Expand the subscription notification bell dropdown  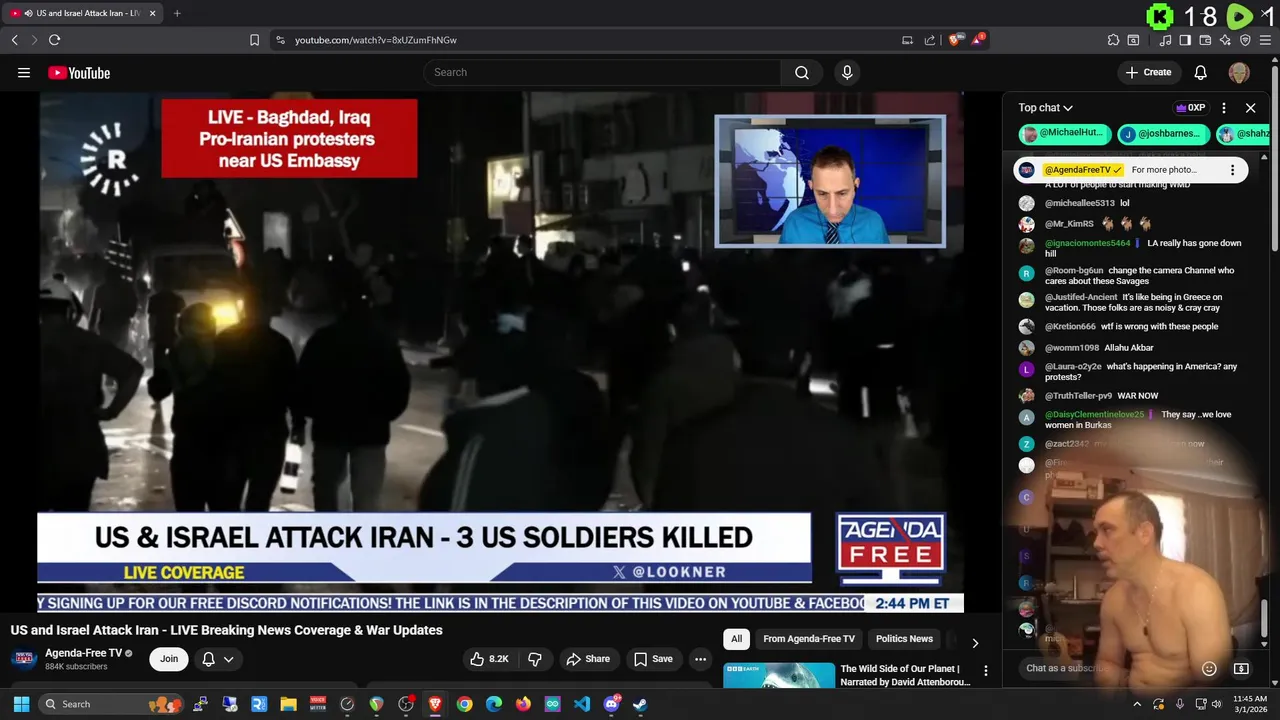(x=217, y=659)
